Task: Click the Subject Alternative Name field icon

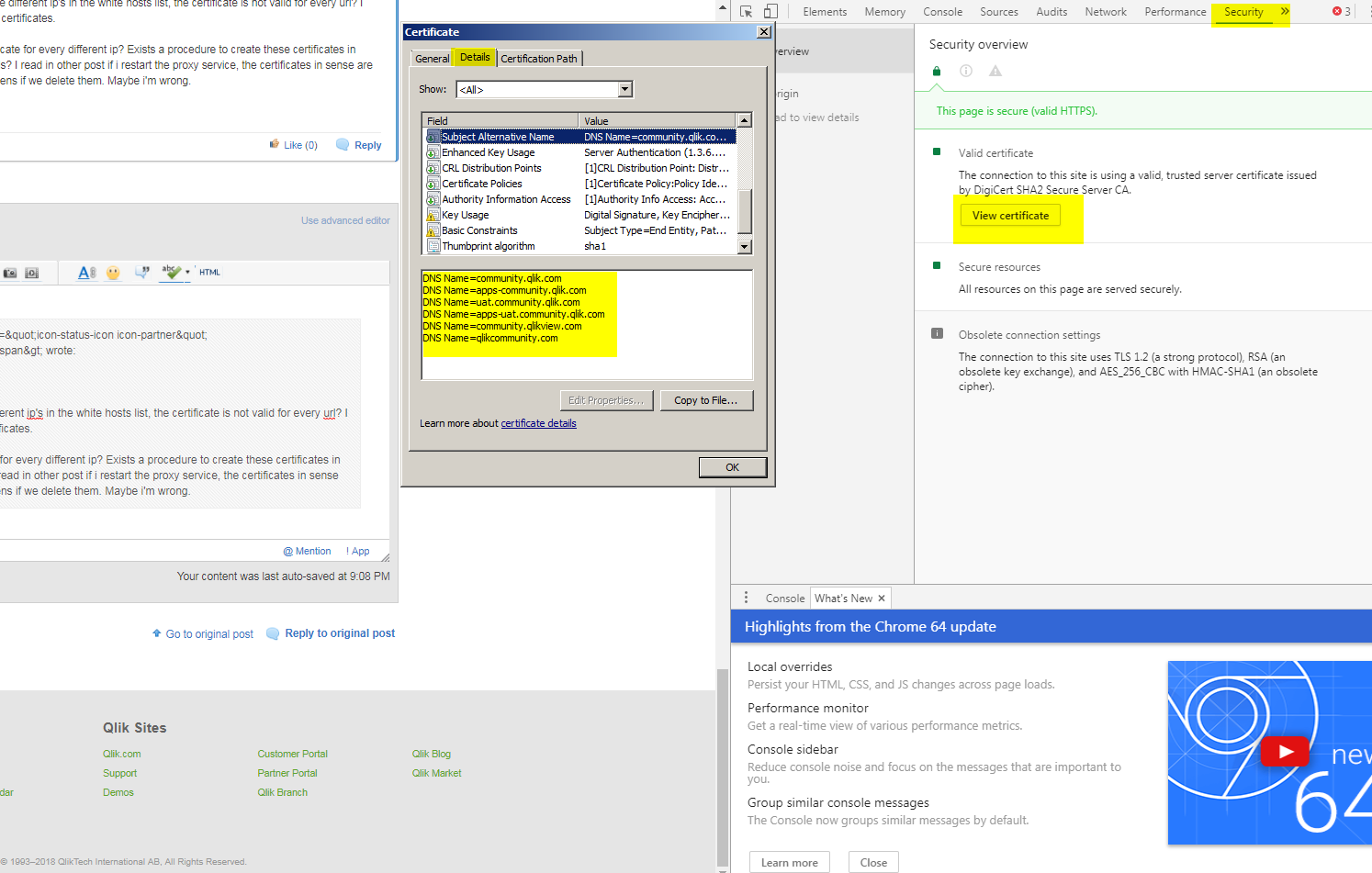Action: click(433, 137)
